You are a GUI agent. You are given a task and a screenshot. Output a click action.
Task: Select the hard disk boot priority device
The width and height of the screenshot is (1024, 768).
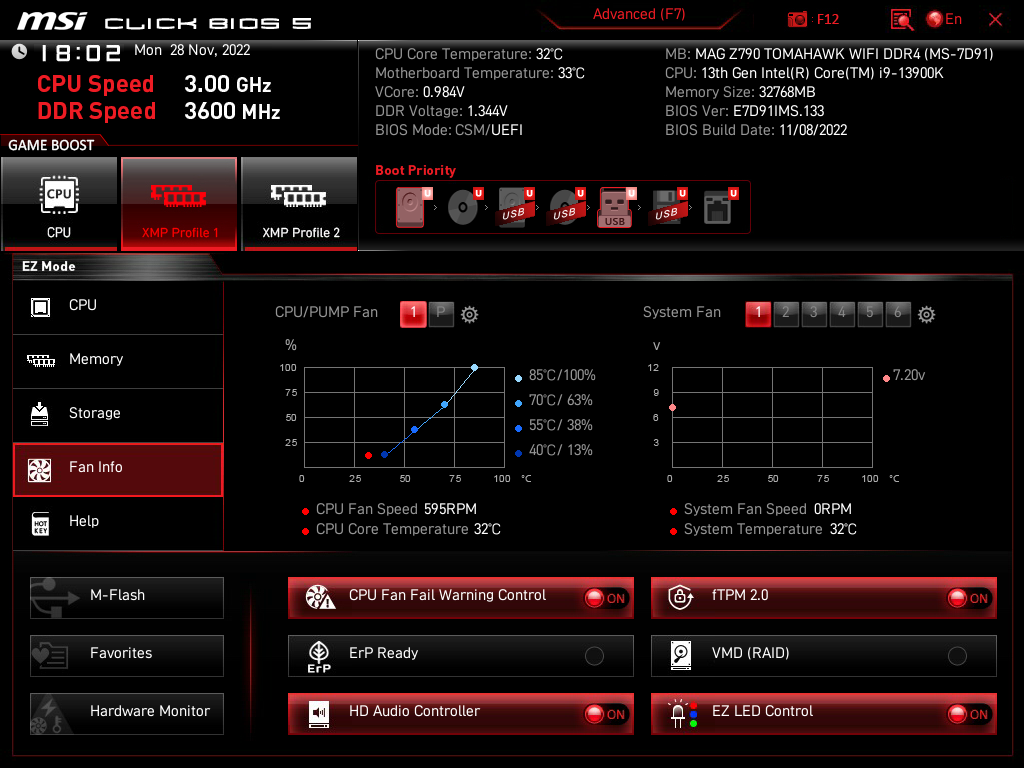(x=411, y=206)
